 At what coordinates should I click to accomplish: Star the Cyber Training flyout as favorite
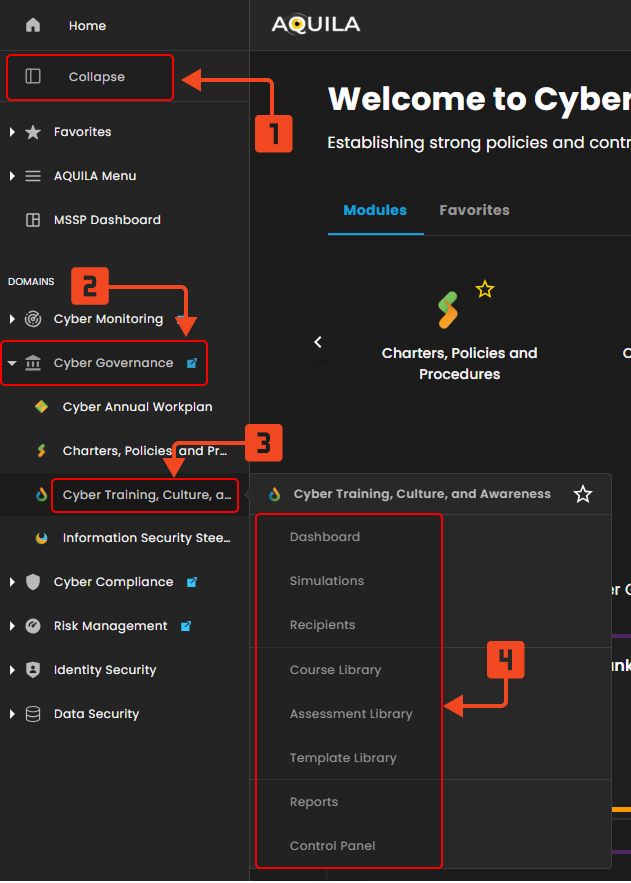tap(583, 494)
